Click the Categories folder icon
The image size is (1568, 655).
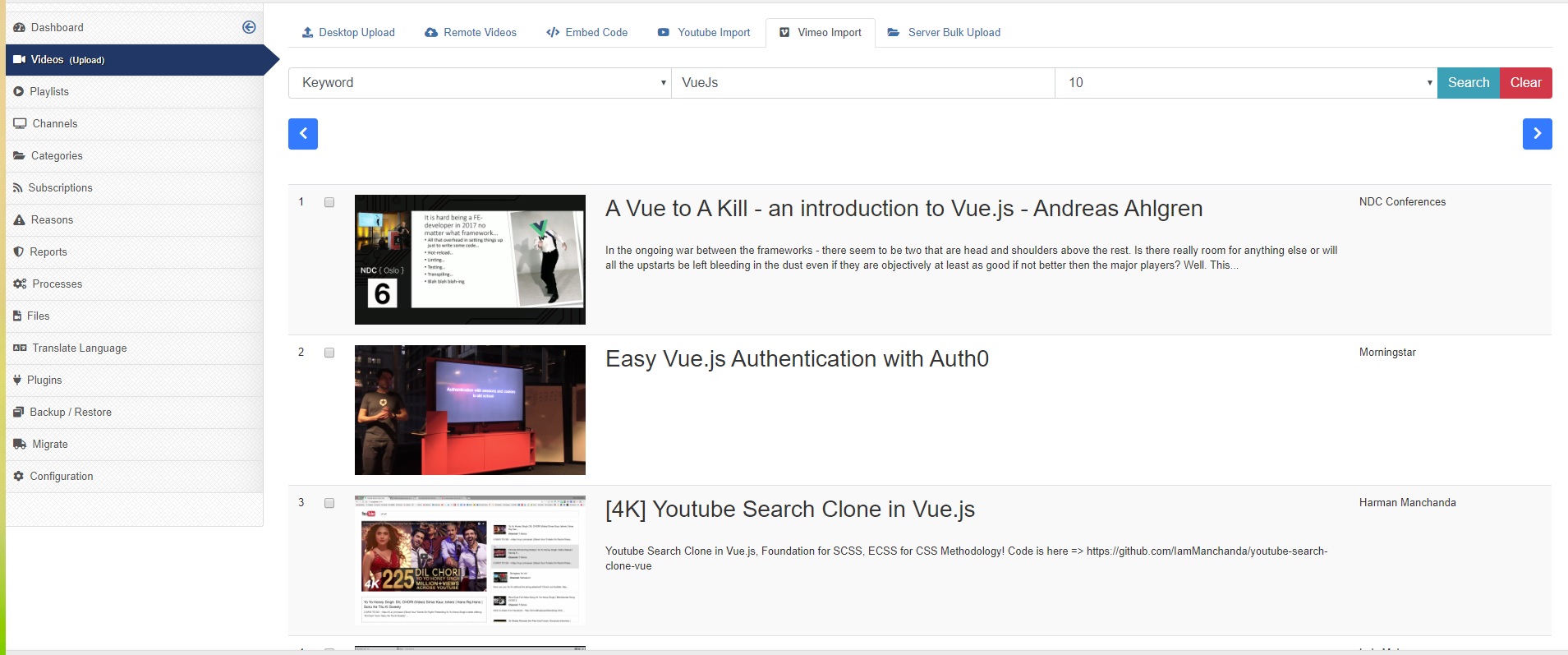(x=19, y=155)
